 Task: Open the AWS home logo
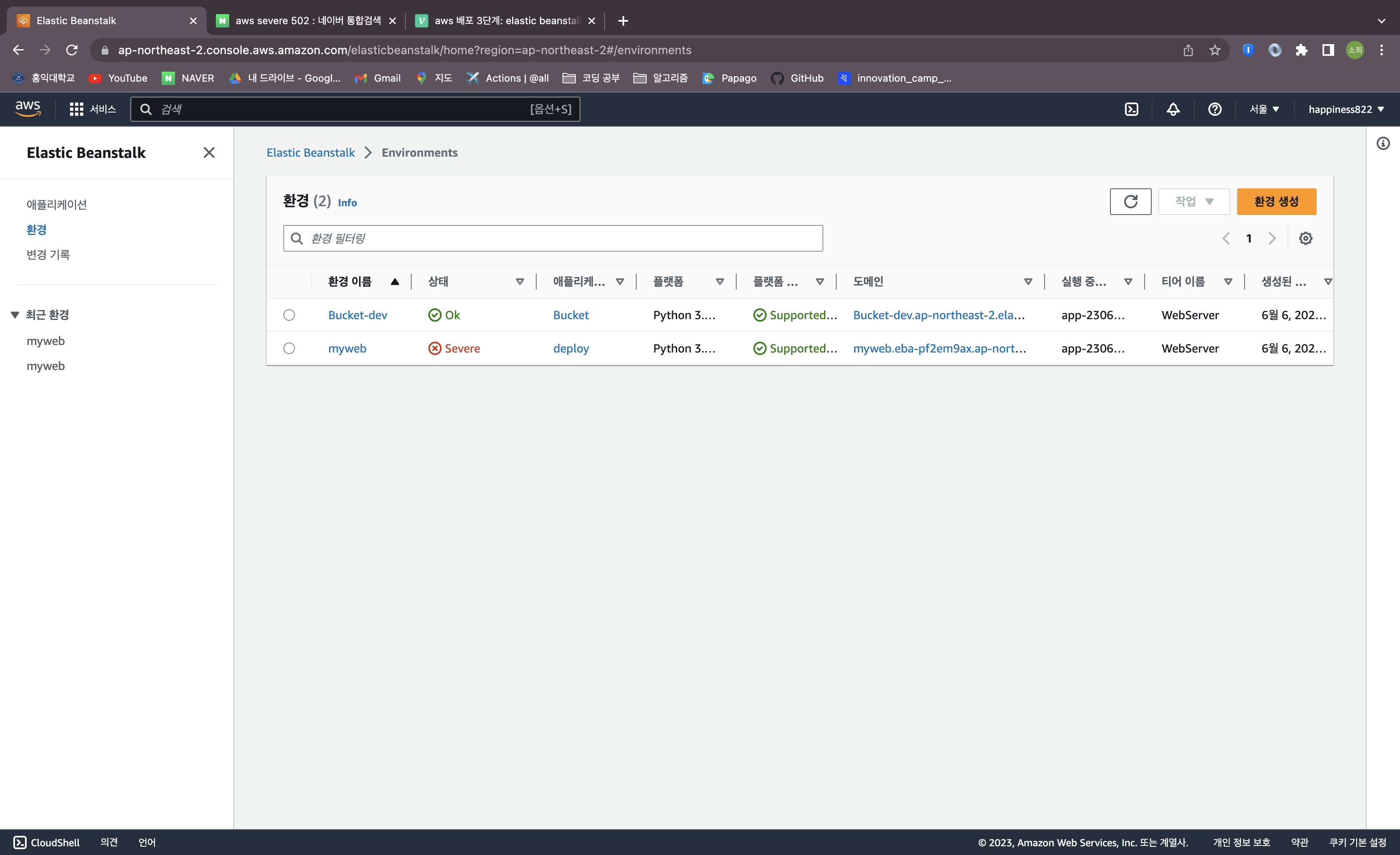point(28,108)
